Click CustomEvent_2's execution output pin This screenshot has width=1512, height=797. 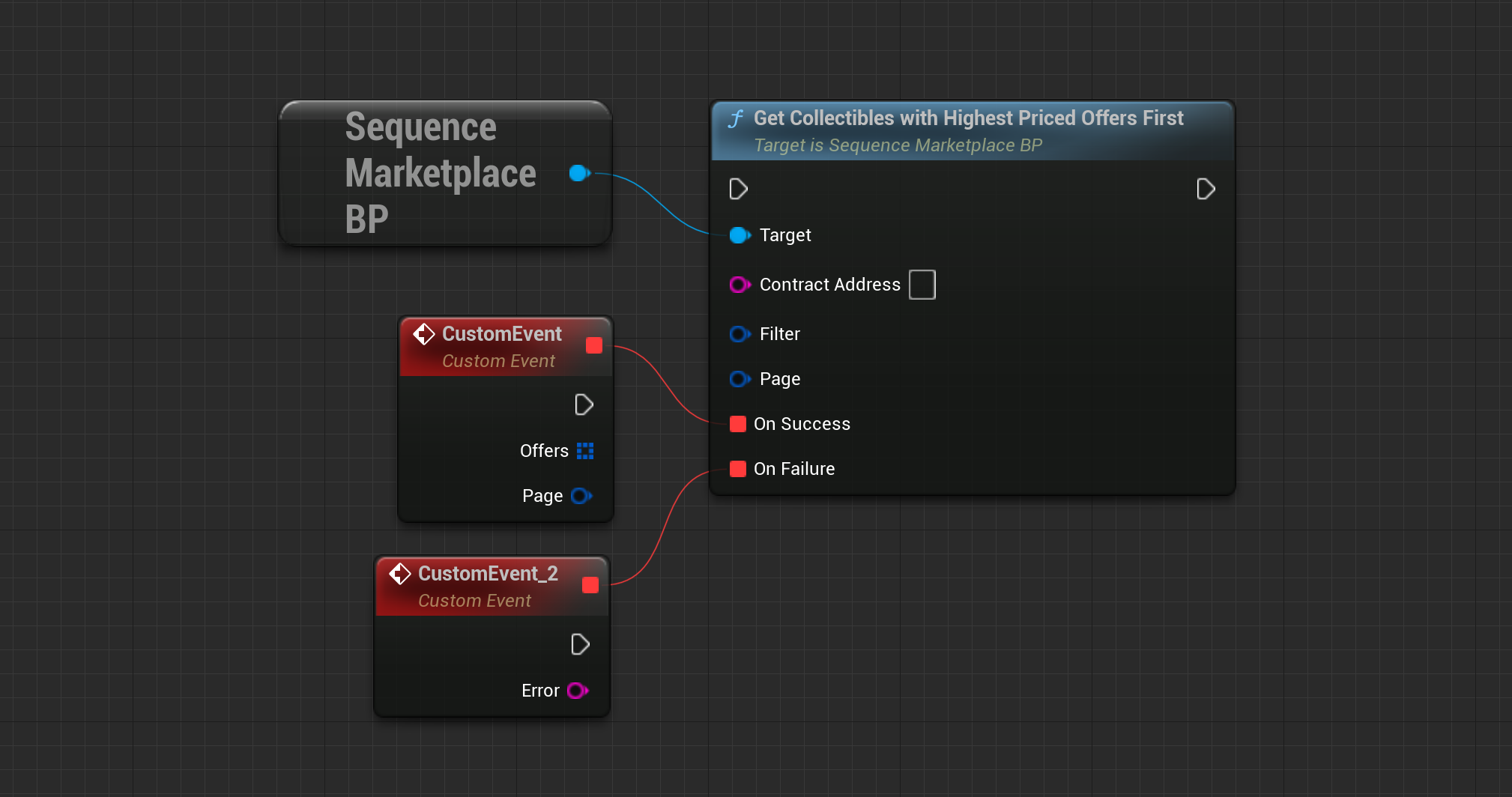tap(580, 644)
